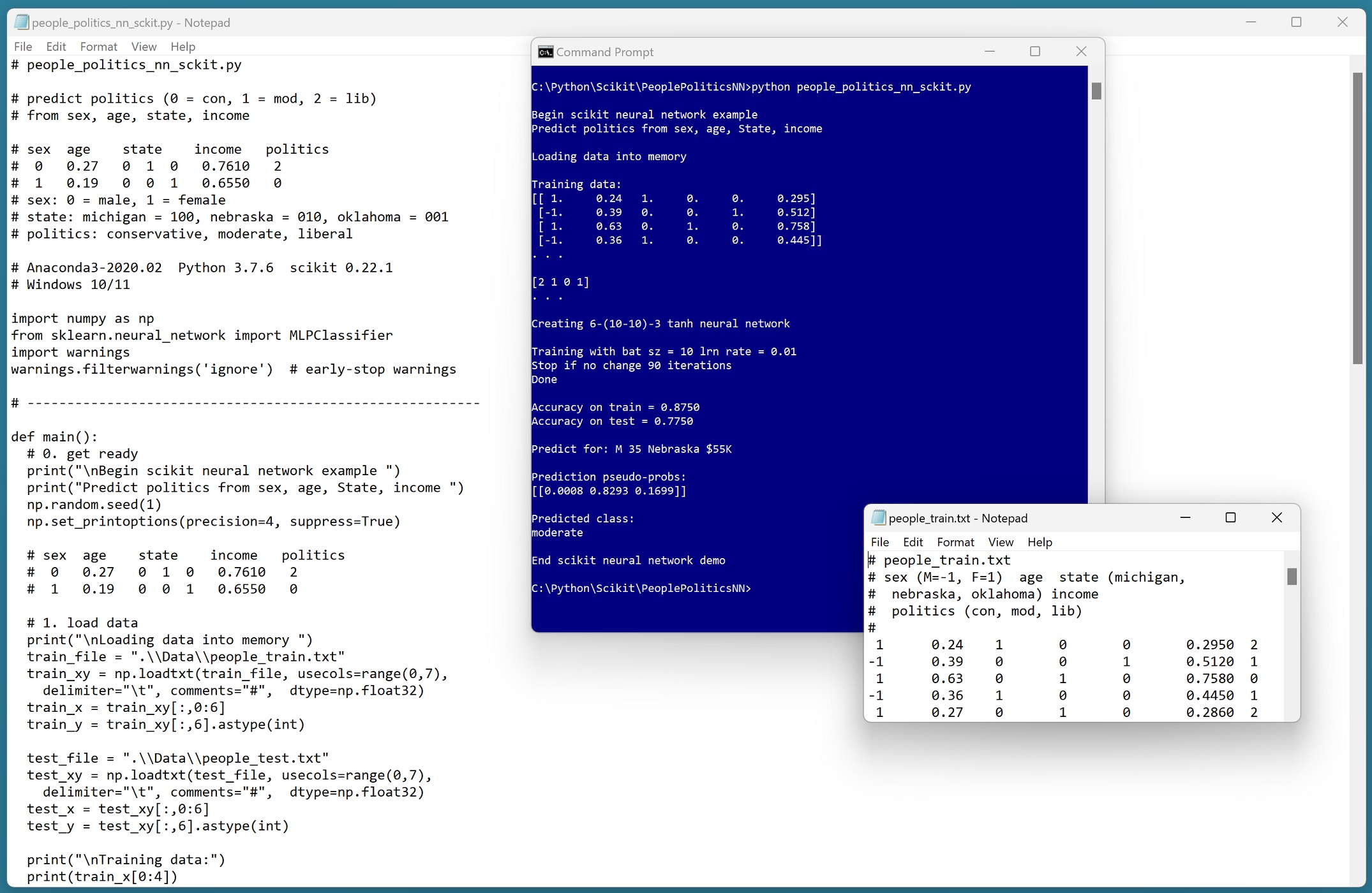
Task: Open File menu in main Notepad
Action: [23, 47]
